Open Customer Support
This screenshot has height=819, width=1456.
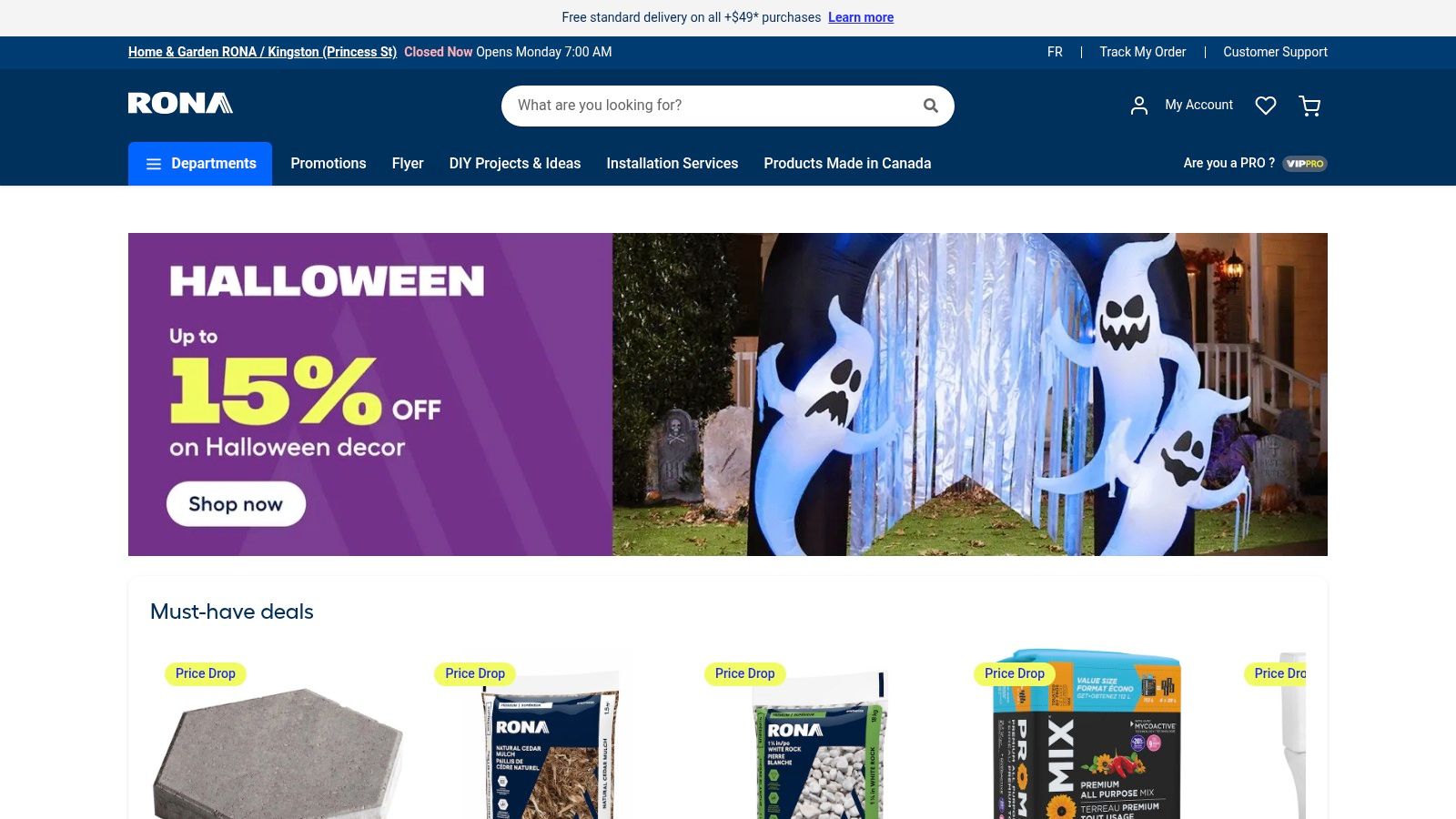click(1275, 52)
